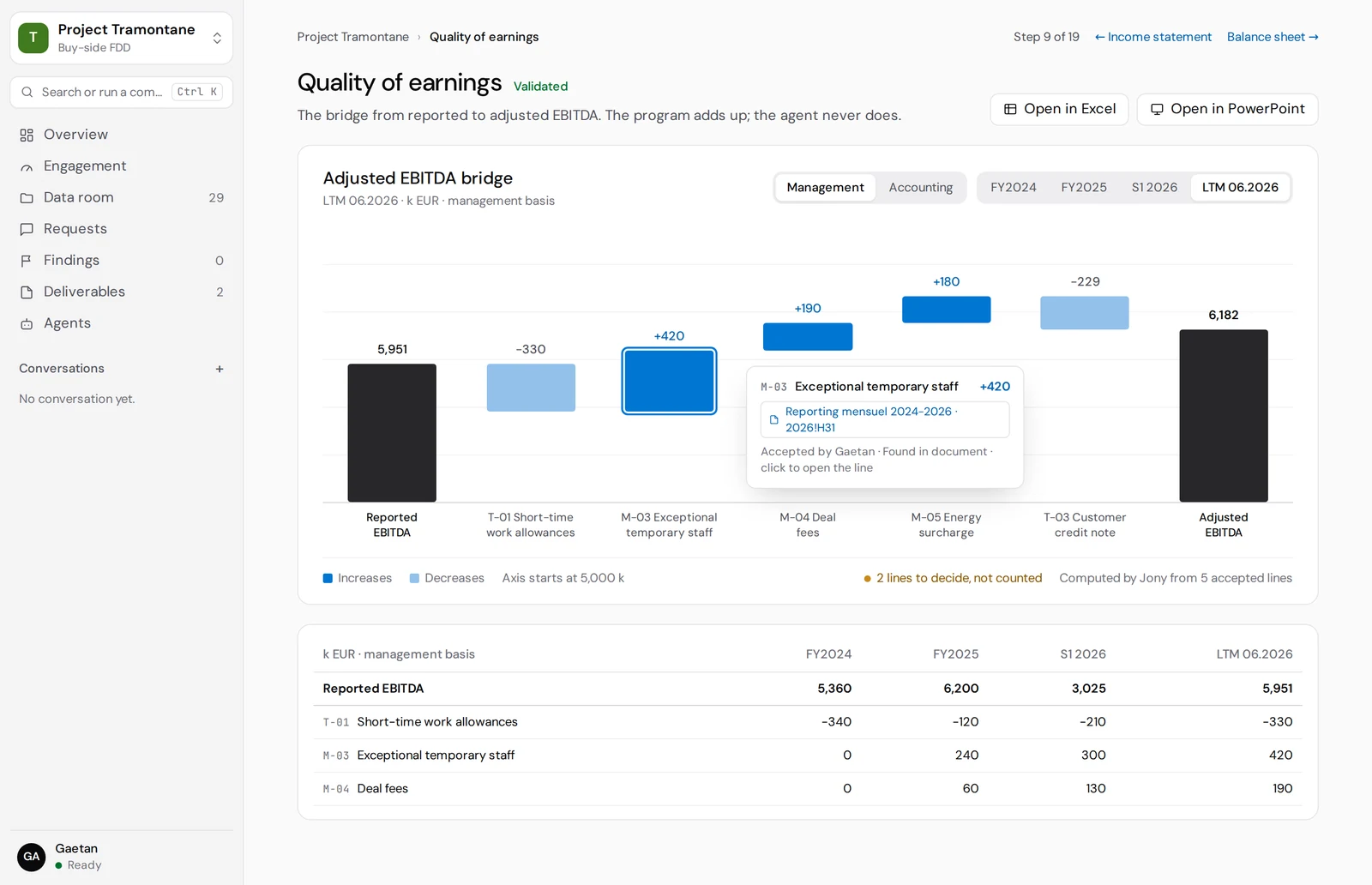1372x885 pixels.
Task: Click the document icon in the tooltip source
Action: coord(773,419)
